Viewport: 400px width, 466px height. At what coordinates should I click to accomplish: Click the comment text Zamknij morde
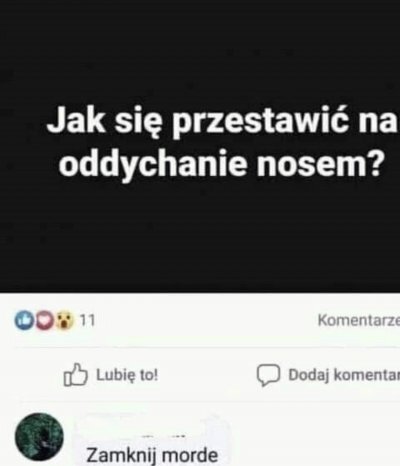[x=152, y=455]
